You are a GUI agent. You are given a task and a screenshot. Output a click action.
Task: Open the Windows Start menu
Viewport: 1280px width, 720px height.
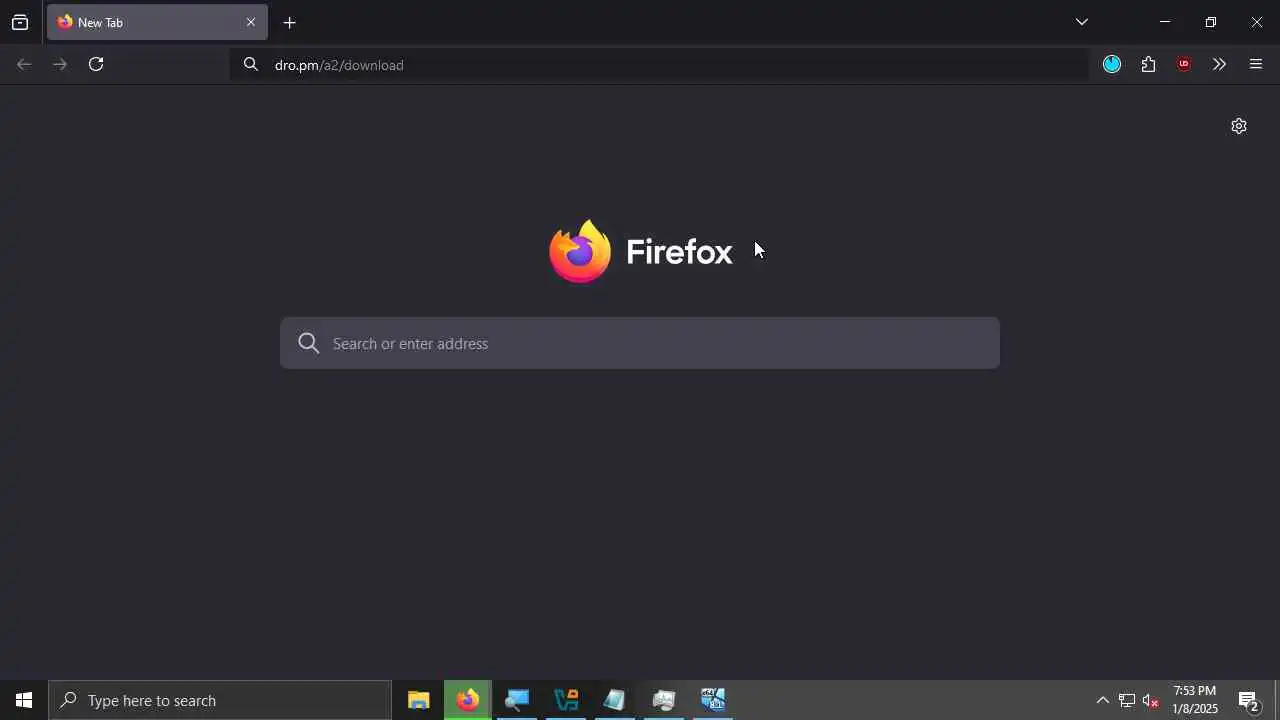[24, 700]
